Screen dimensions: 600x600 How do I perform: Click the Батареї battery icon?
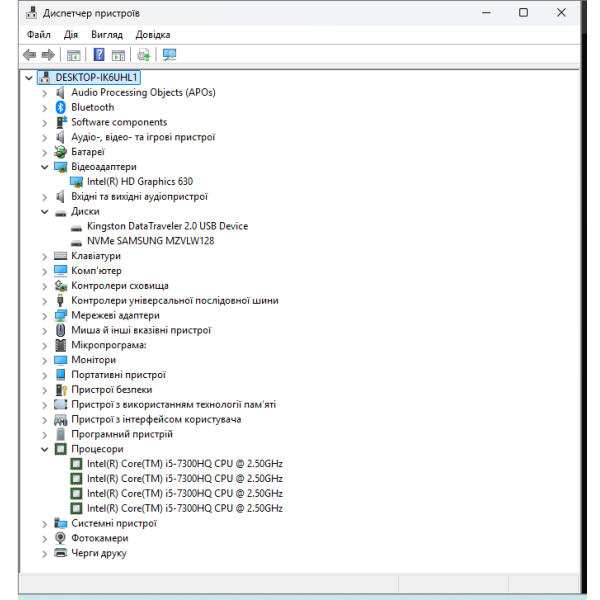point(60,152)
